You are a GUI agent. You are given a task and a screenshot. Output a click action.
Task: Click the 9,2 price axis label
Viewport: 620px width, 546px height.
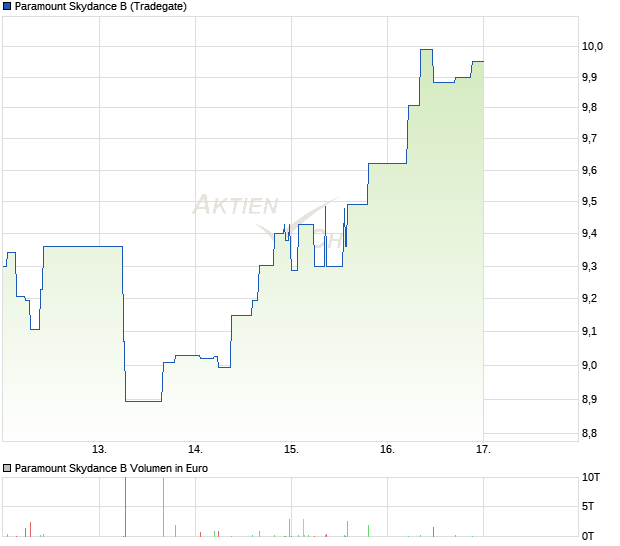[x=590, y=298]
